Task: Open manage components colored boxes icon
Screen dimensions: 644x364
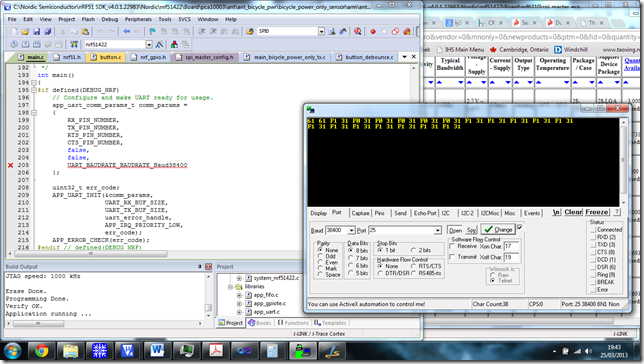Action: [174, 44]
